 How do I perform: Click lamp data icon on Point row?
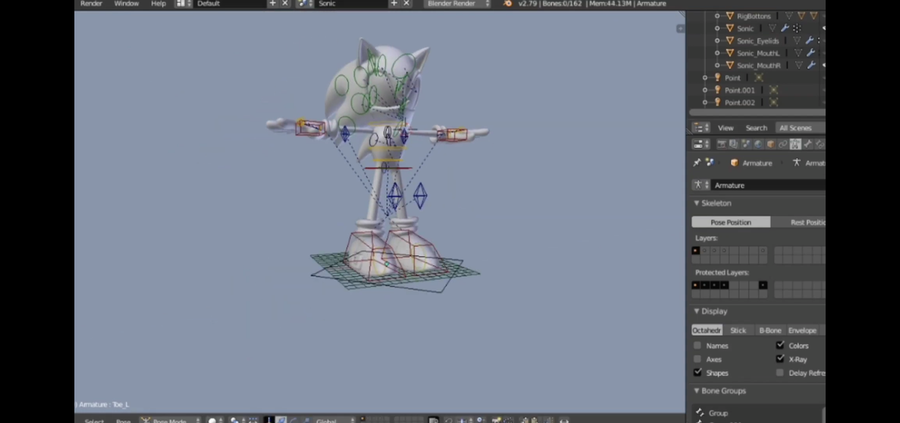pyautogui.click(x=759, y=77)
